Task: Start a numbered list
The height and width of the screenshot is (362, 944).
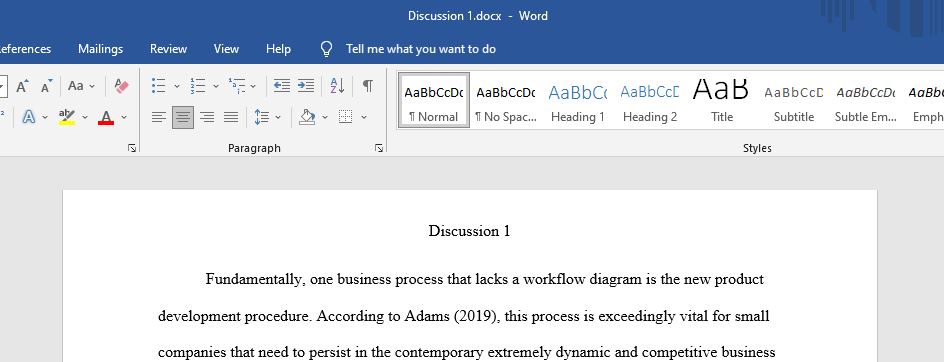Action: pyautogui.click(x=197, y=86)
